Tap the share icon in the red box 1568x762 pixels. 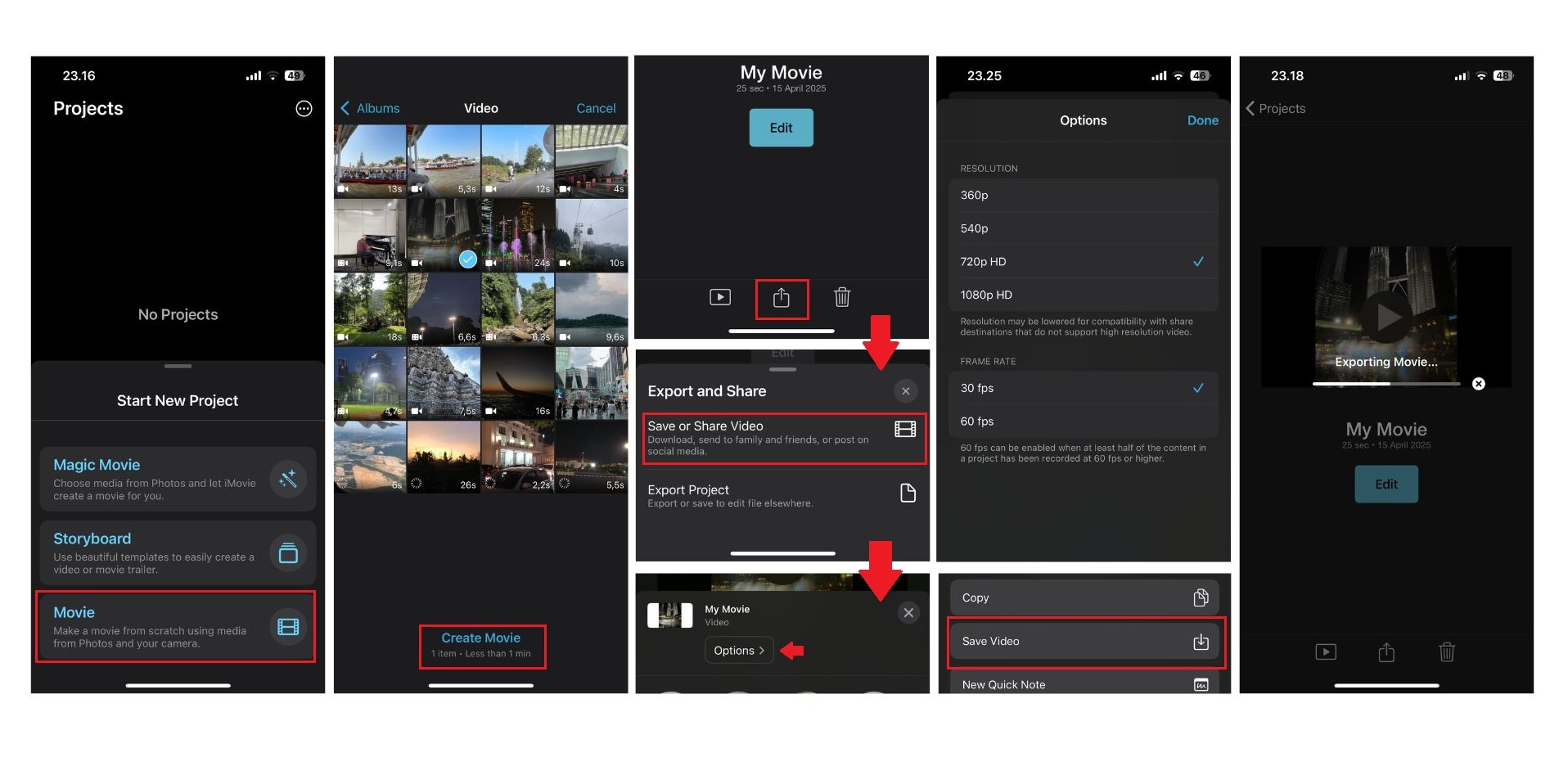point(781,298)
